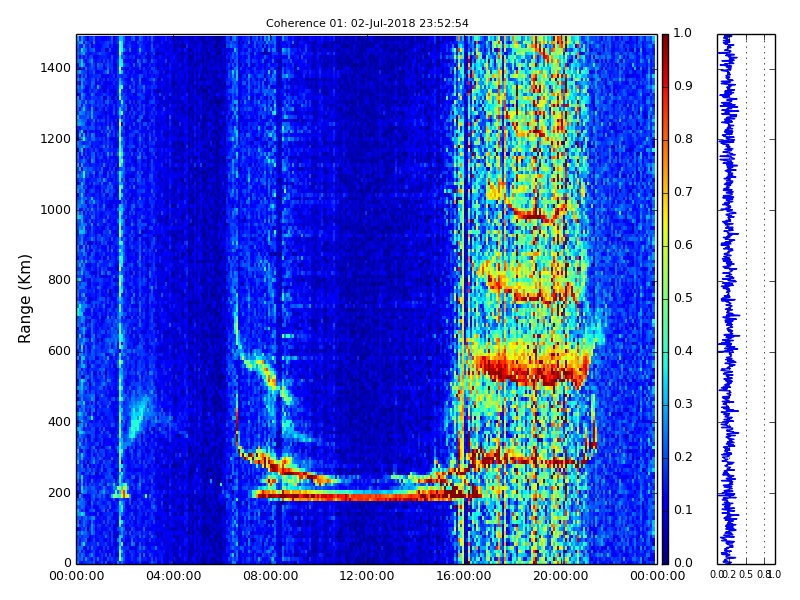Viewport: 800px width, 600px height.
Task: Click the 800 range tick label
Action: click(59, 280)
